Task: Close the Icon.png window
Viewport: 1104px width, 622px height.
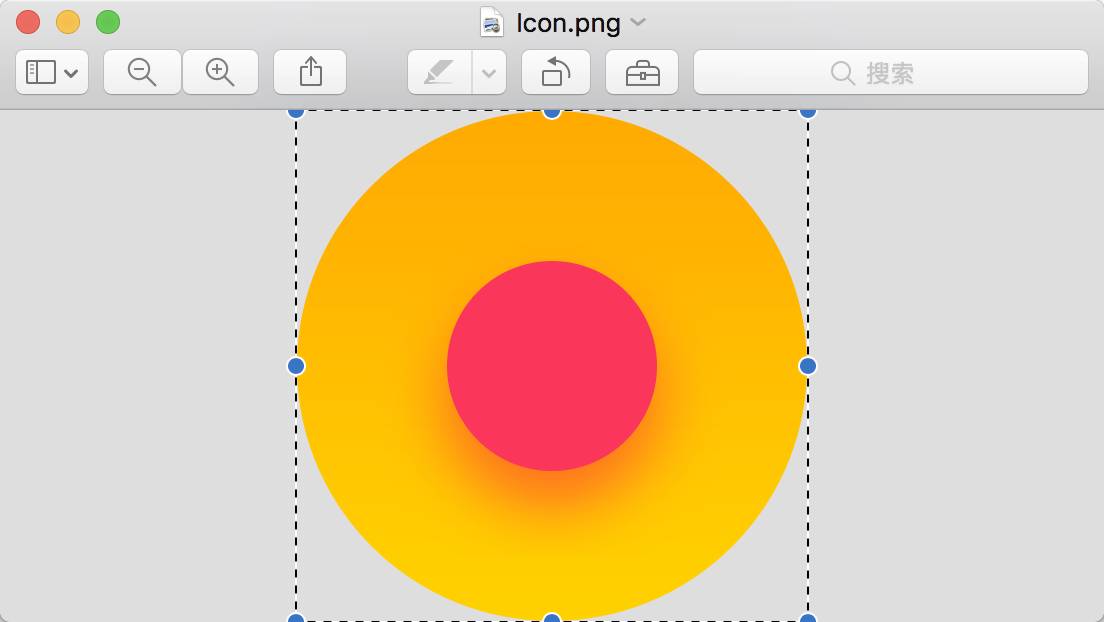Action: tap(28, 22)
